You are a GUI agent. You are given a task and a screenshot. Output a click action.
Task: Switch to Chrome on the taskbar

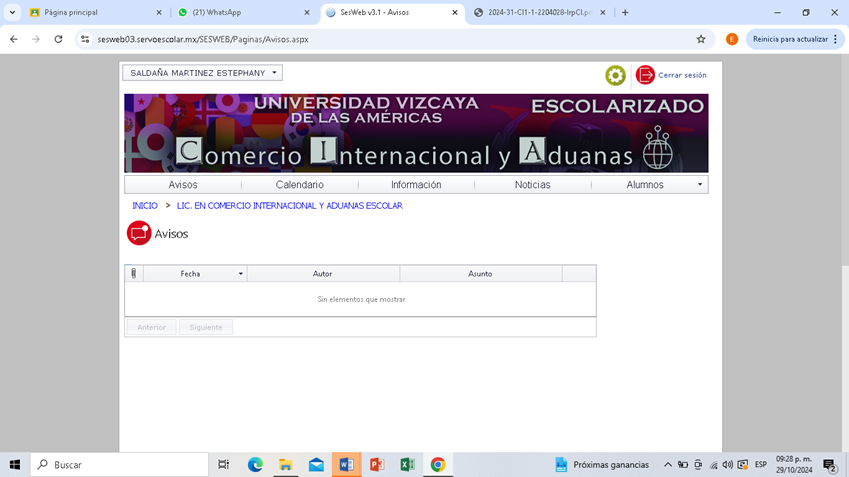(x=437, y=465)
